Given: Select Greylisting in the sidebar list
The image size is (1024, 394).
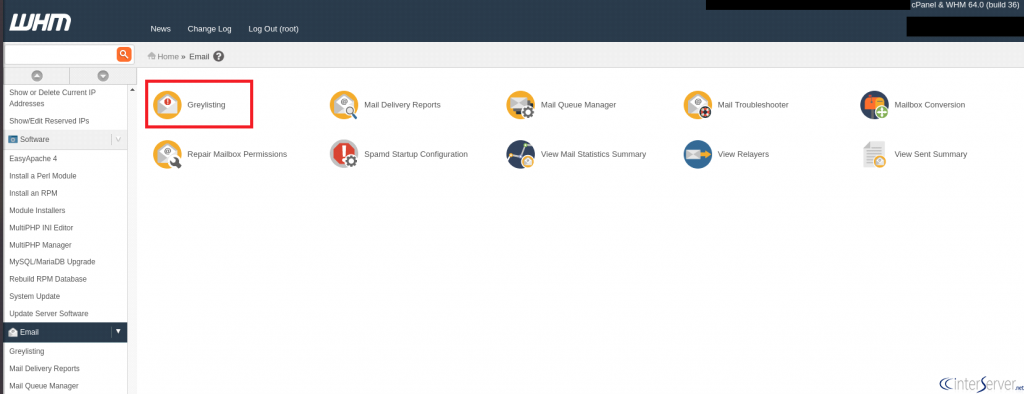Looking at the screenshot, I should (x=27, y=351).
